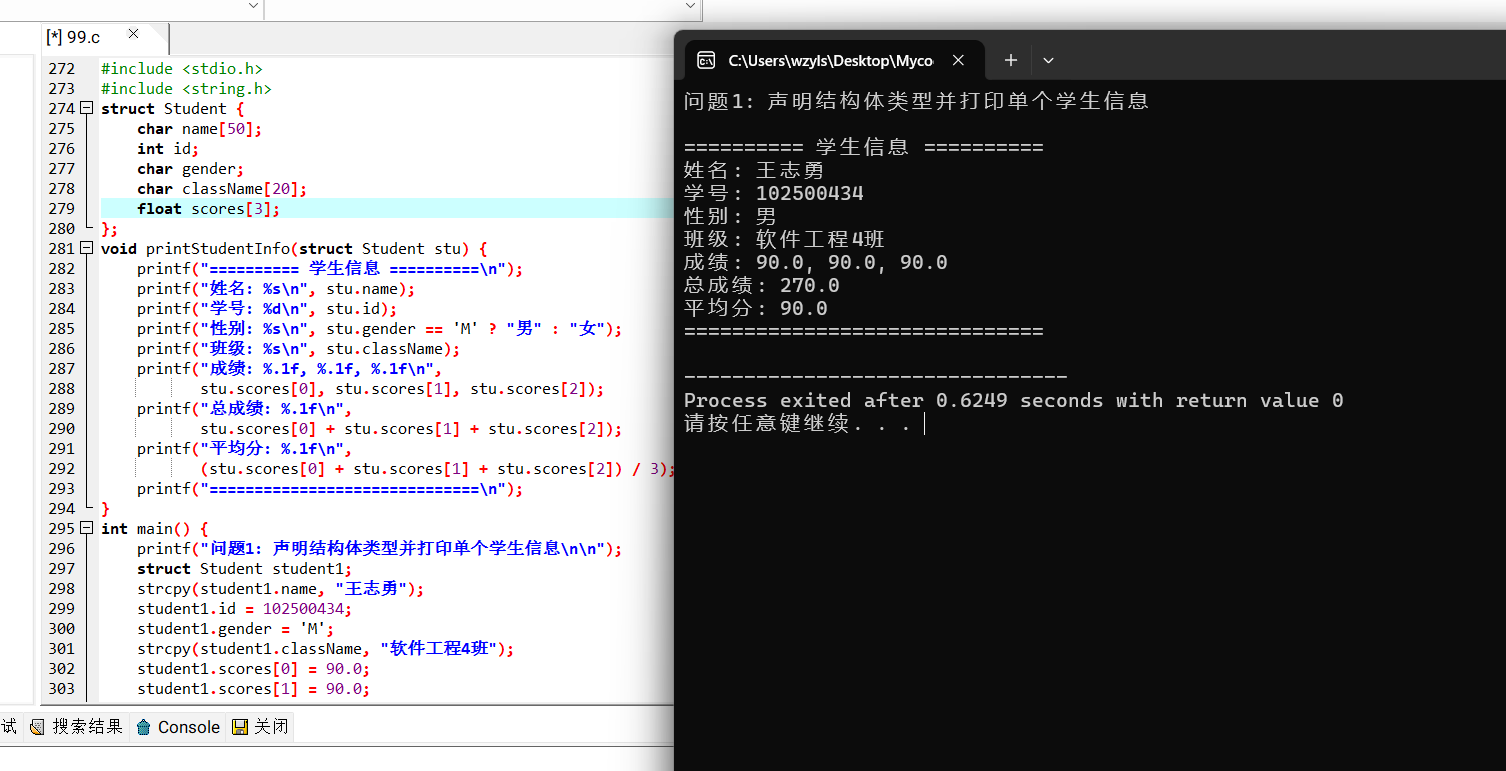This screenshot has width=1506, height=771.
Task: Click terminal output 姓名: 王志勇
Action: click(754, 170)
